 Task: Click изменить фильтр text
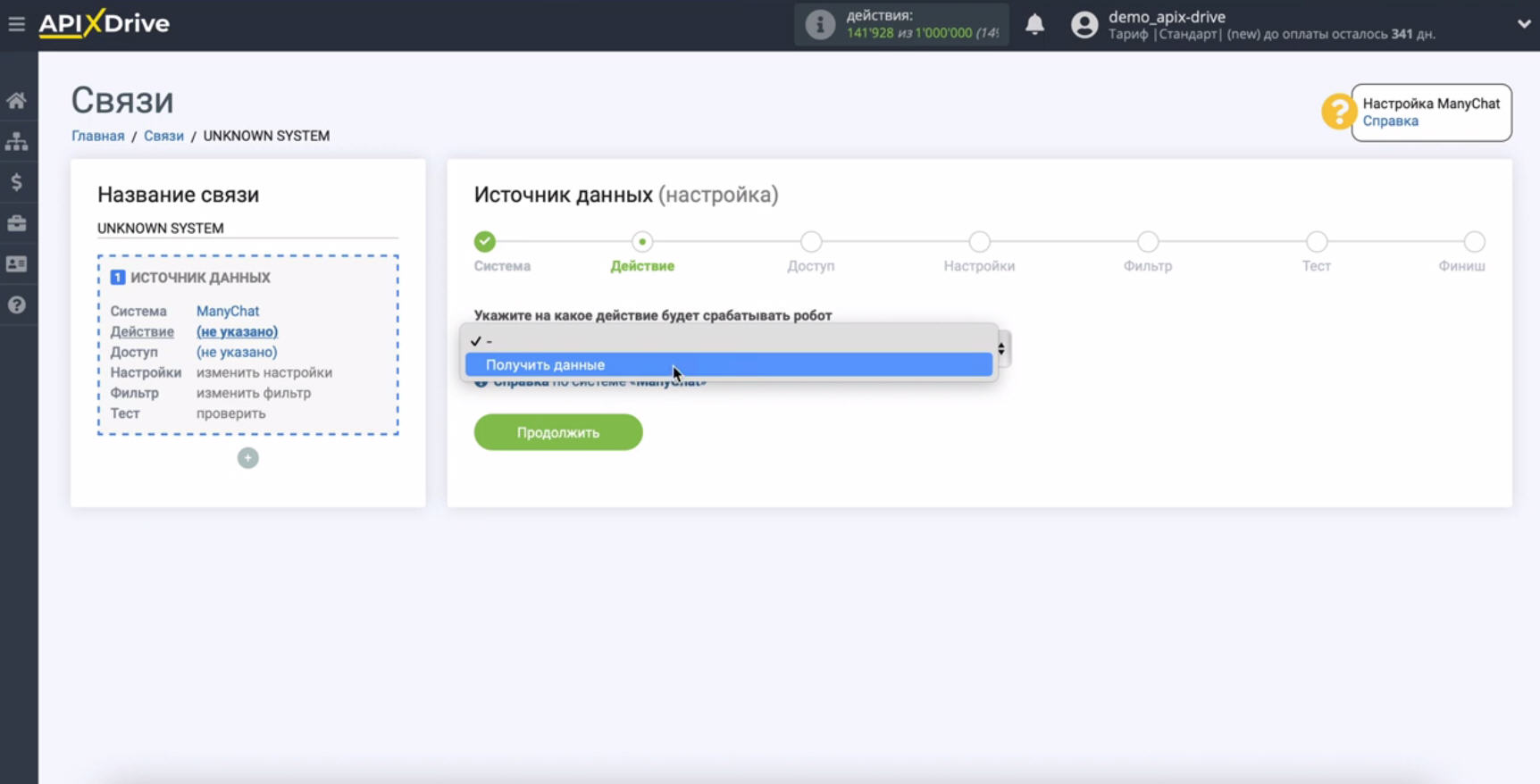point(254,394)
